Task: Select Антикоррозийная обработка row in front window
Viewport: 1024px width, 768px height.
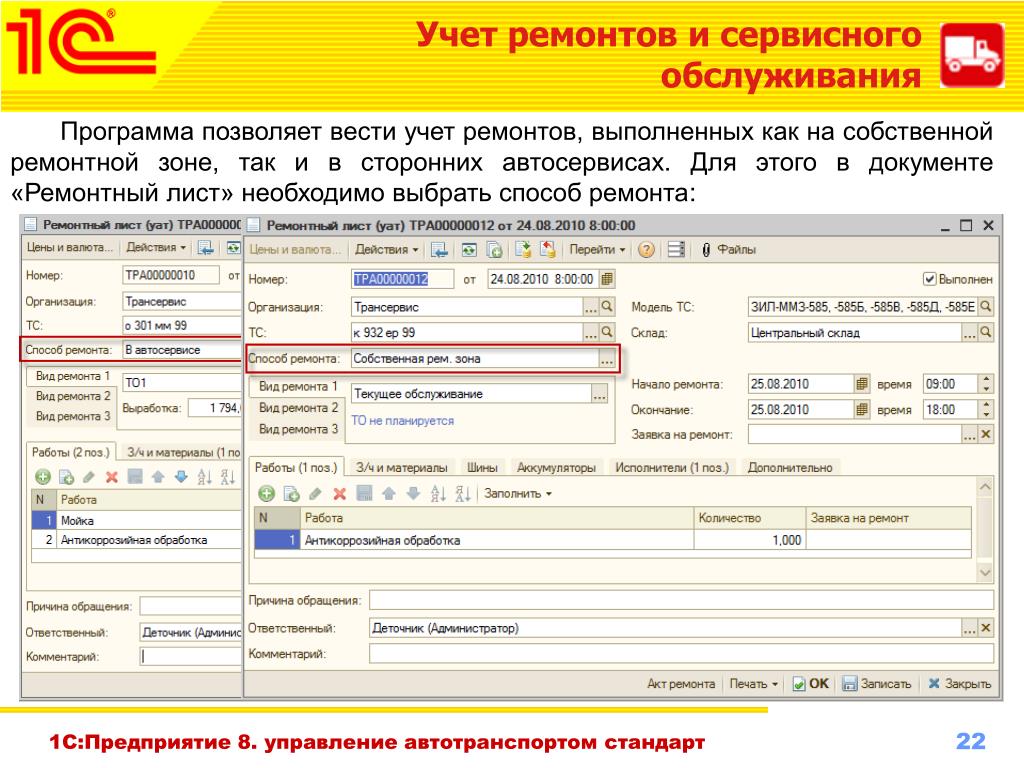Action: click(613, 540)
